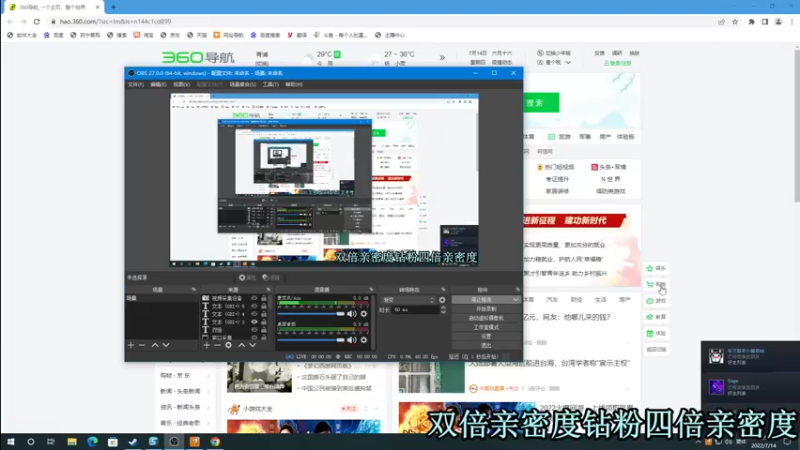The image size is (800, 450).
Task: Open a new Chrome tab with the plus button
Action: [x=113, y=7]
